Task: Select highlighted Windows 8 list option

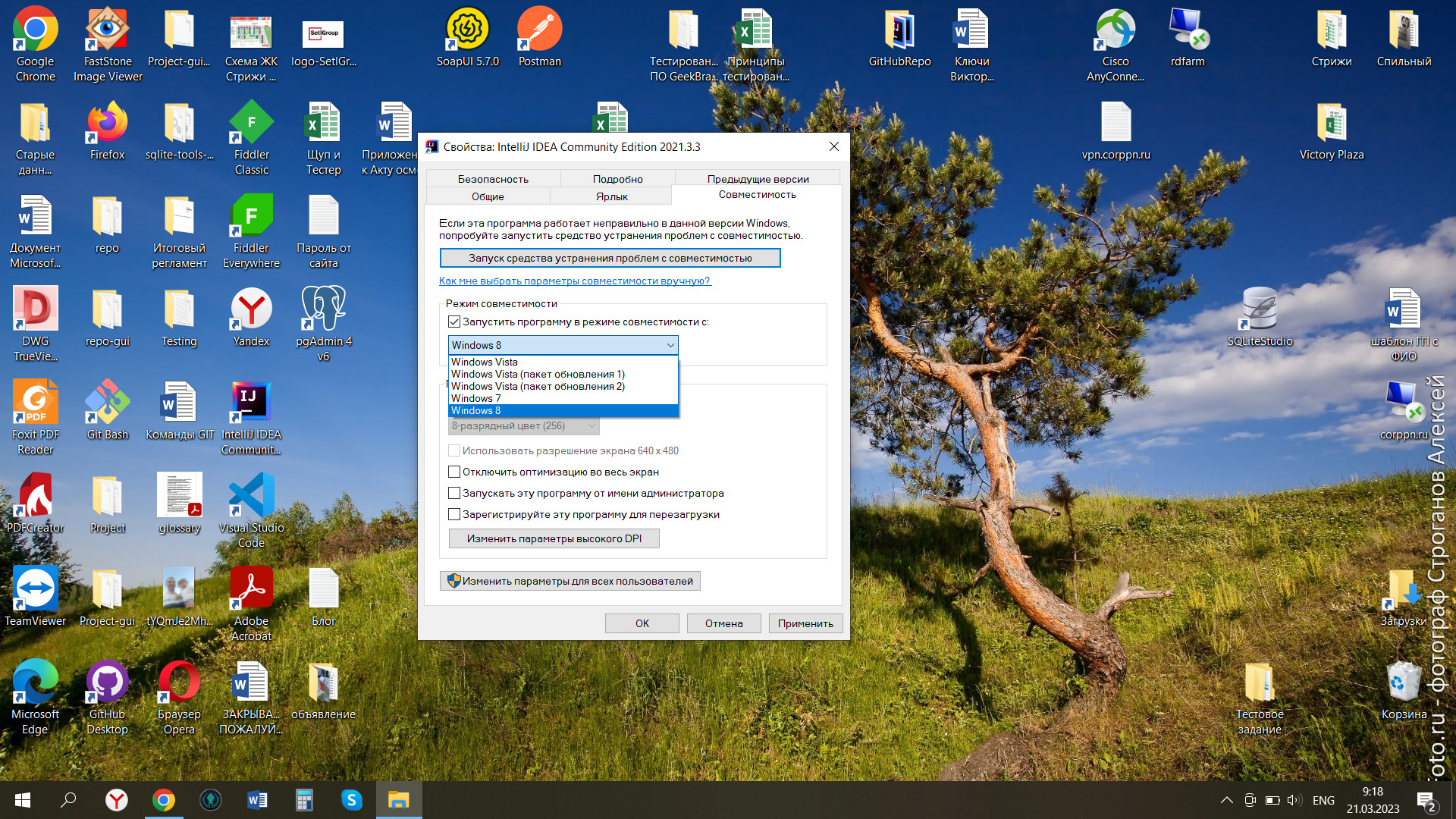Action: pyautogui.click(x=563, y=410)
